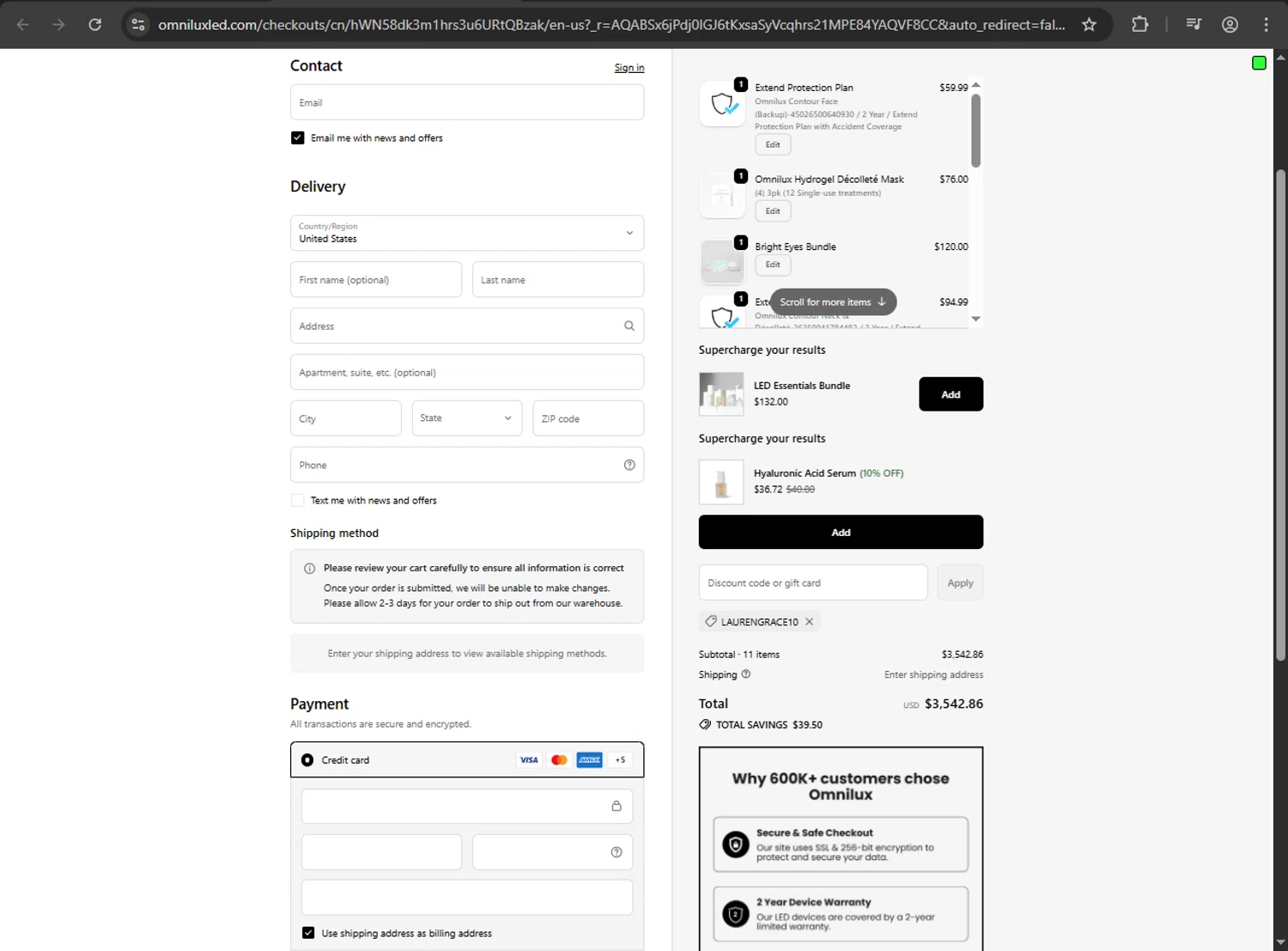1288x951 pixels.
Task: Click the phone field help icon
Action: (629, 465)
